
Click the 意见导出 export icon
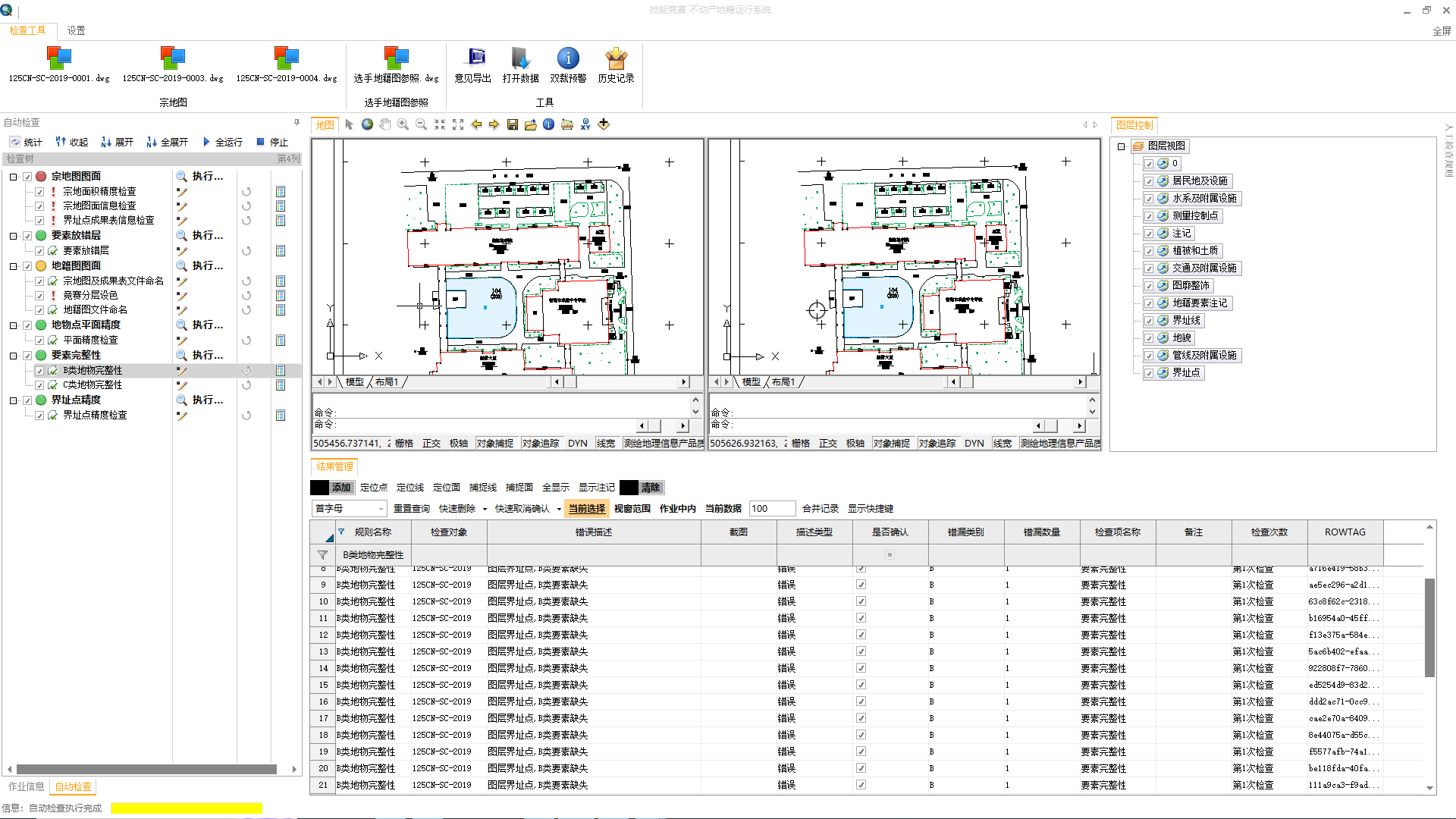point(473,64)
